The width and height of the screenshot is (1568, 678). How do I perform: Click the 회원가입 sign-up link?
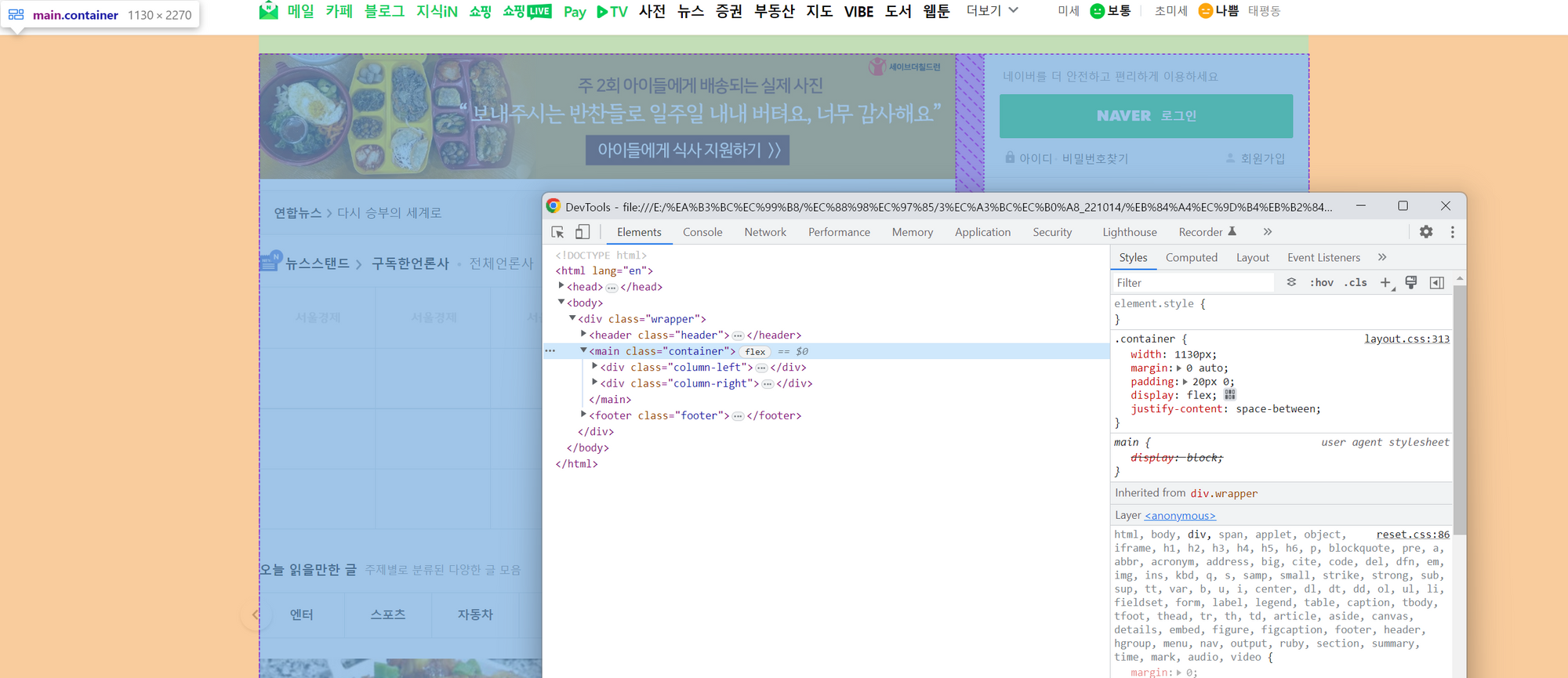click(1262, 158)
